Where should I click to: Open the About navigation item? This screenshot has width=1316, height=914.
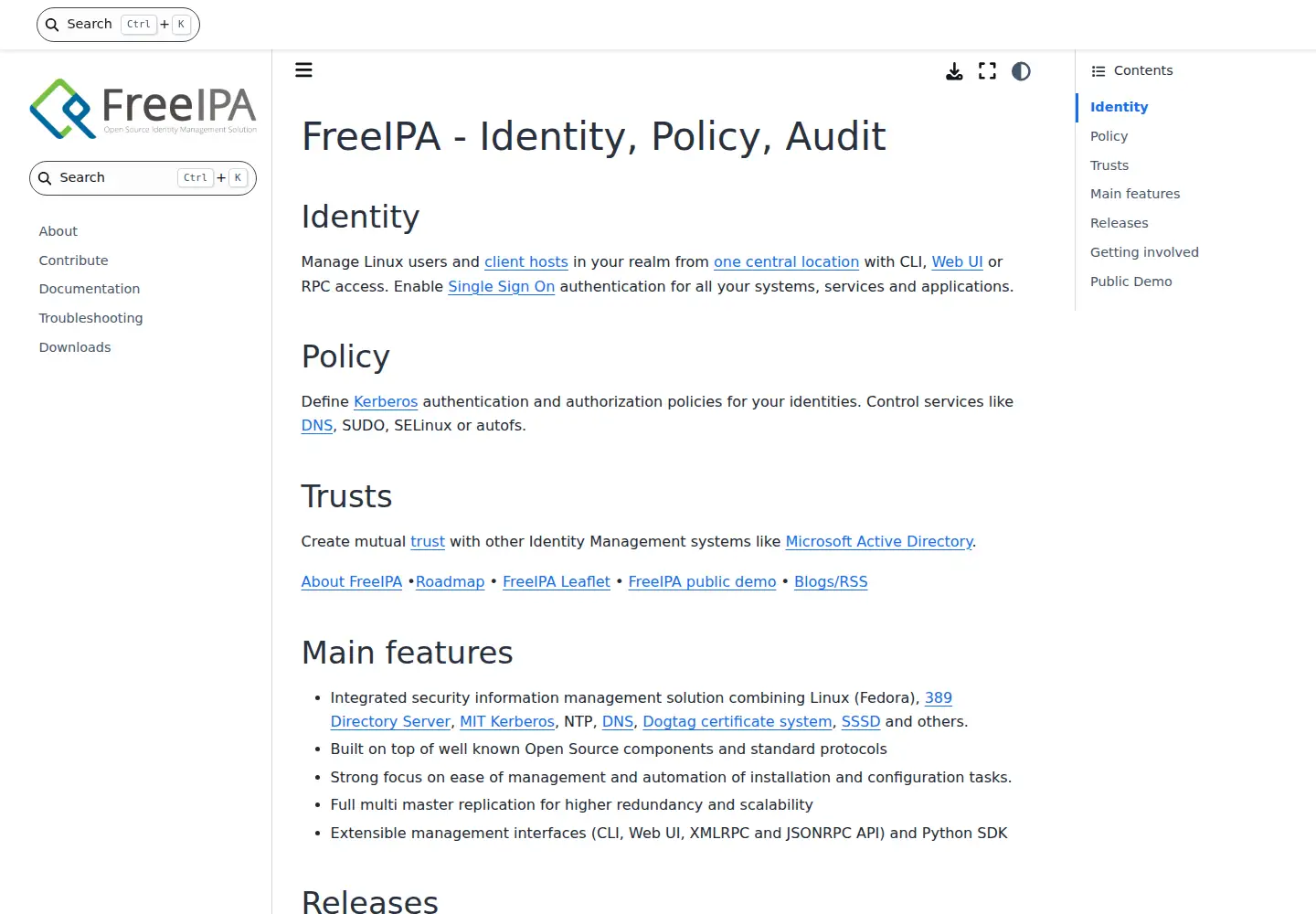pyautogui.click(x=58, y=231)
